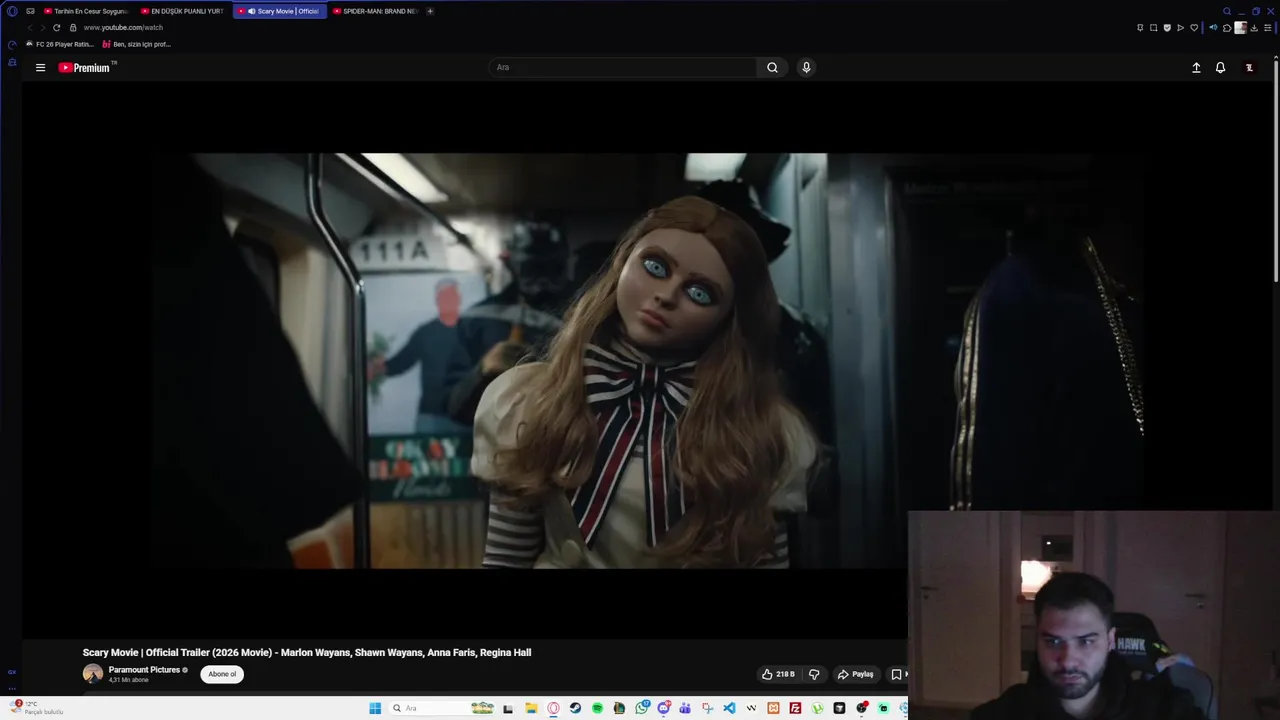Screen dimensions: 1280x720
Task: Open browser profile picture in toolbar
Action: click(1241, 27)
